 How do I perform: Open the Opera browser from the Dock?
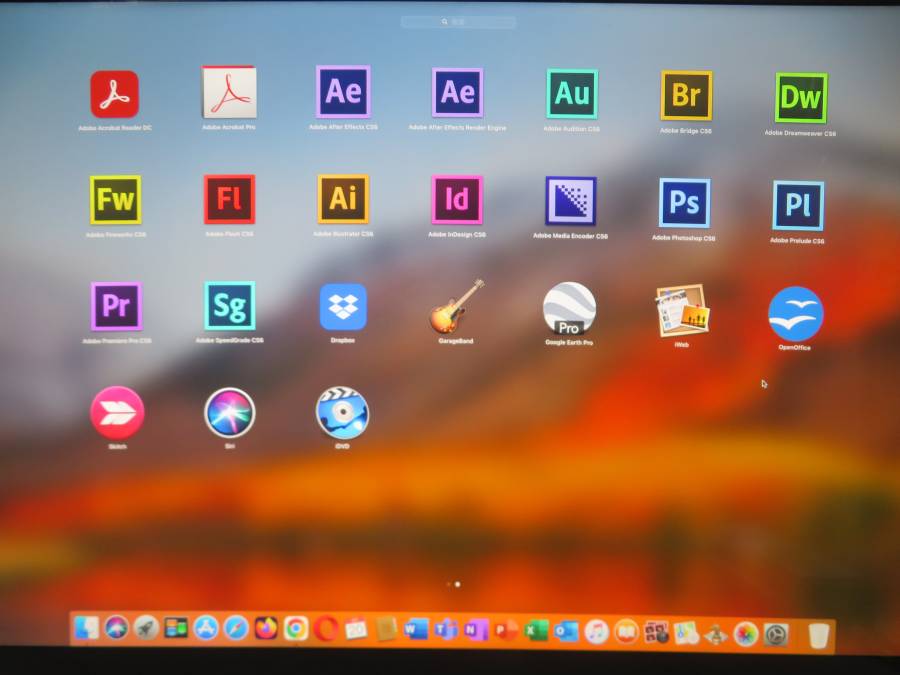[325, 629]
